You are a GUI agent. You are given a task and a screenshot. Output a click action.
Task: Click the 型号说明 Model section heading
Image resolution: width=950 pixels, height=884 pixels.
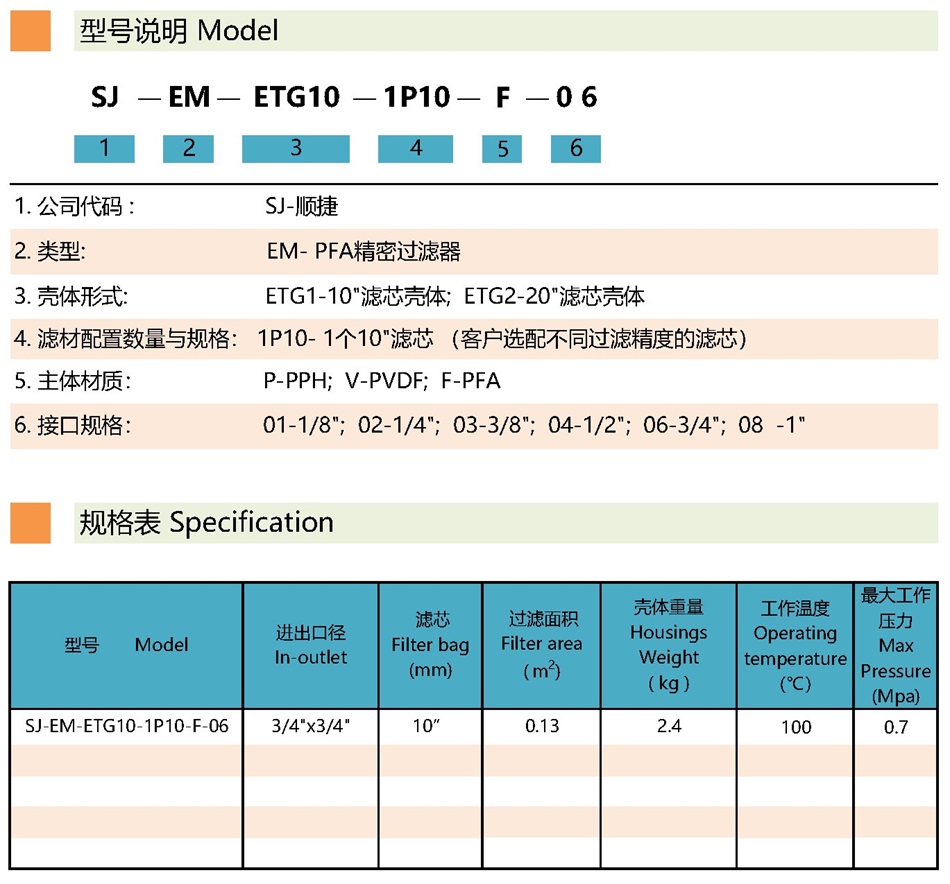pos(178,31)
